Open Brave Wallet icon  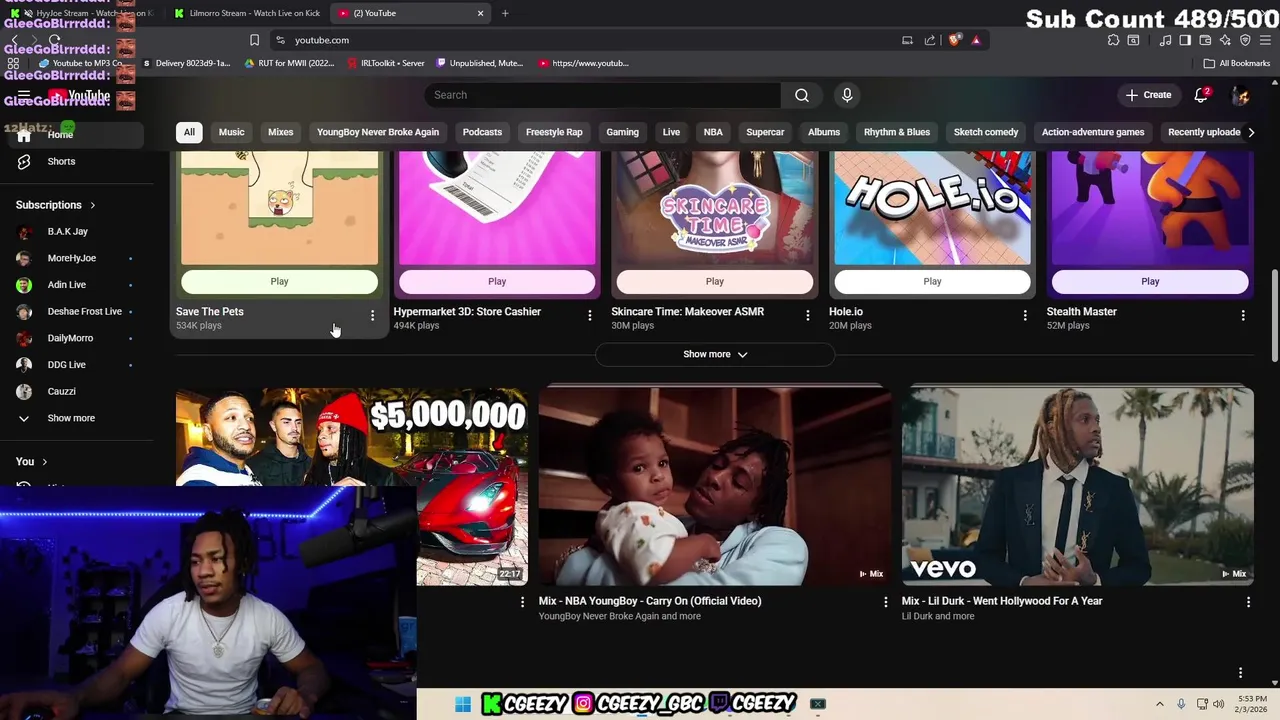click(x=1205, y=40)
